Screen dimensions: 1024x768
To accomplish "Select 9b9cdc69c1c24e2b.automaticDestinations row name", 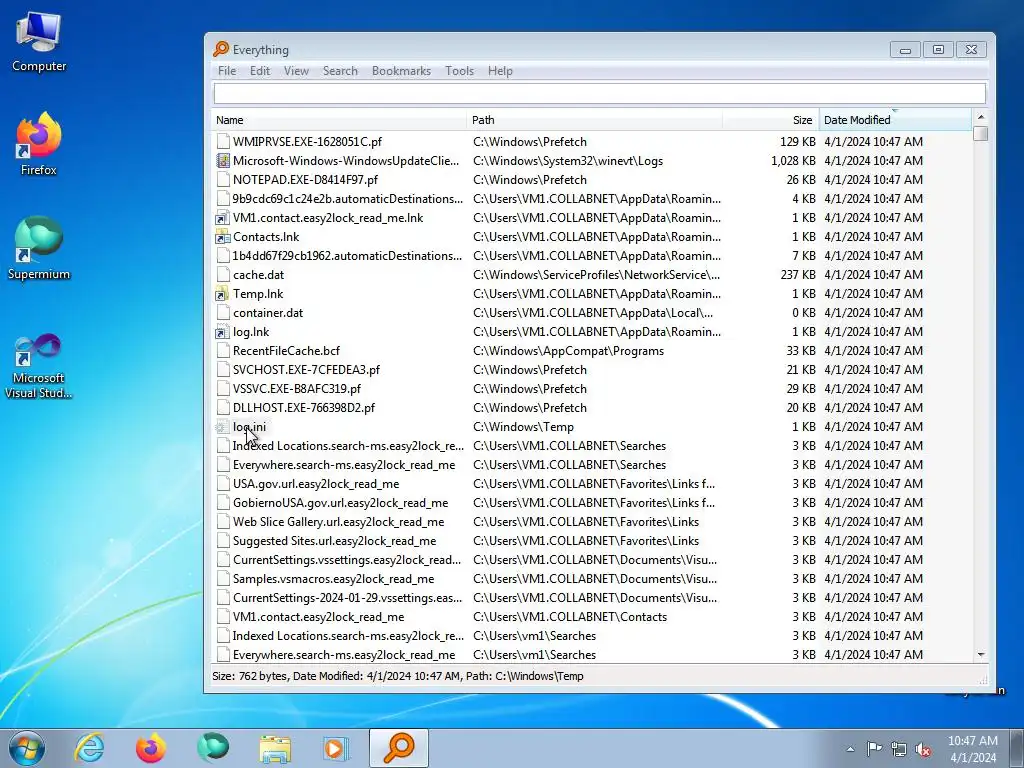I will pos(347,199).
